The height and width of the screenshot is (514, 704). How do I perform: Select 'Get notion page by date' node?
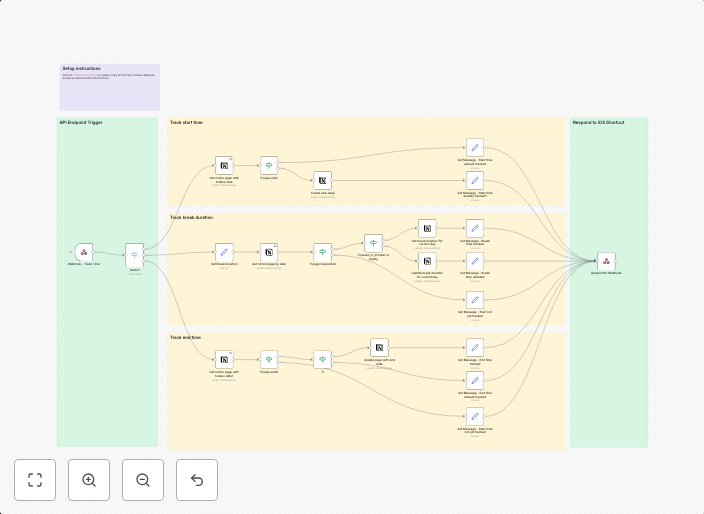(x=269, y=253)
